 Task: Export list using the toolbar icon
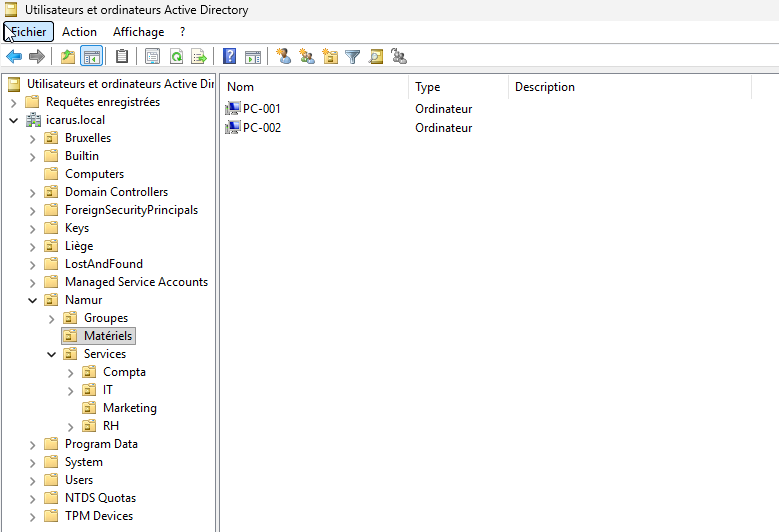(199, 56)
